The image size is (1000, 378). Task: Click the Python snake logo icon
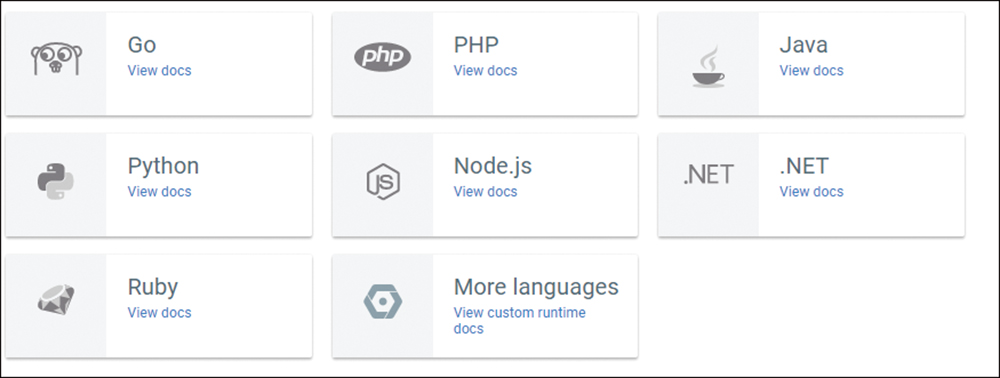point(55,182)
